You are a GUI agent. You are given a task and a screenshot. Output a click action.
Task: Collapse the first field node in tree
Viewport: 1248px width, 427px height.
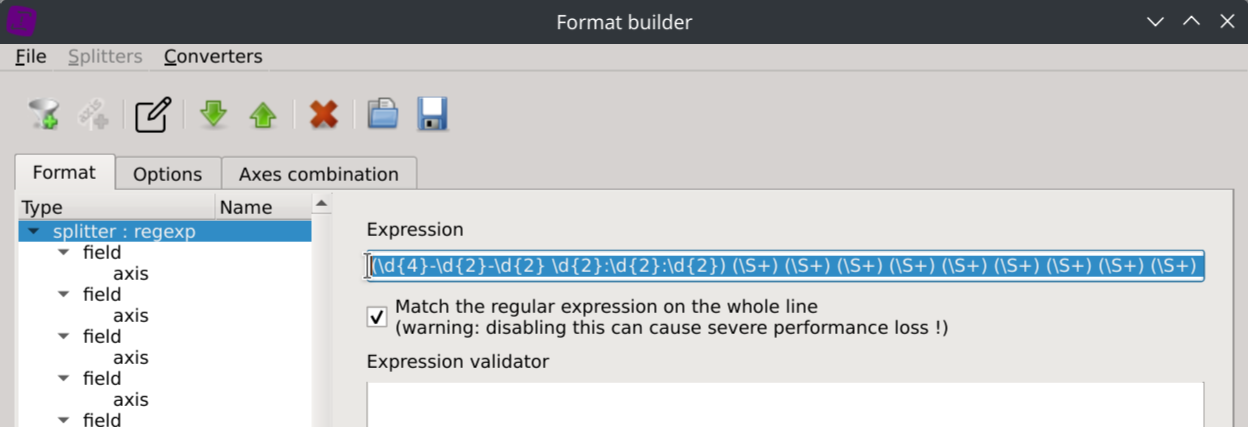64,253
